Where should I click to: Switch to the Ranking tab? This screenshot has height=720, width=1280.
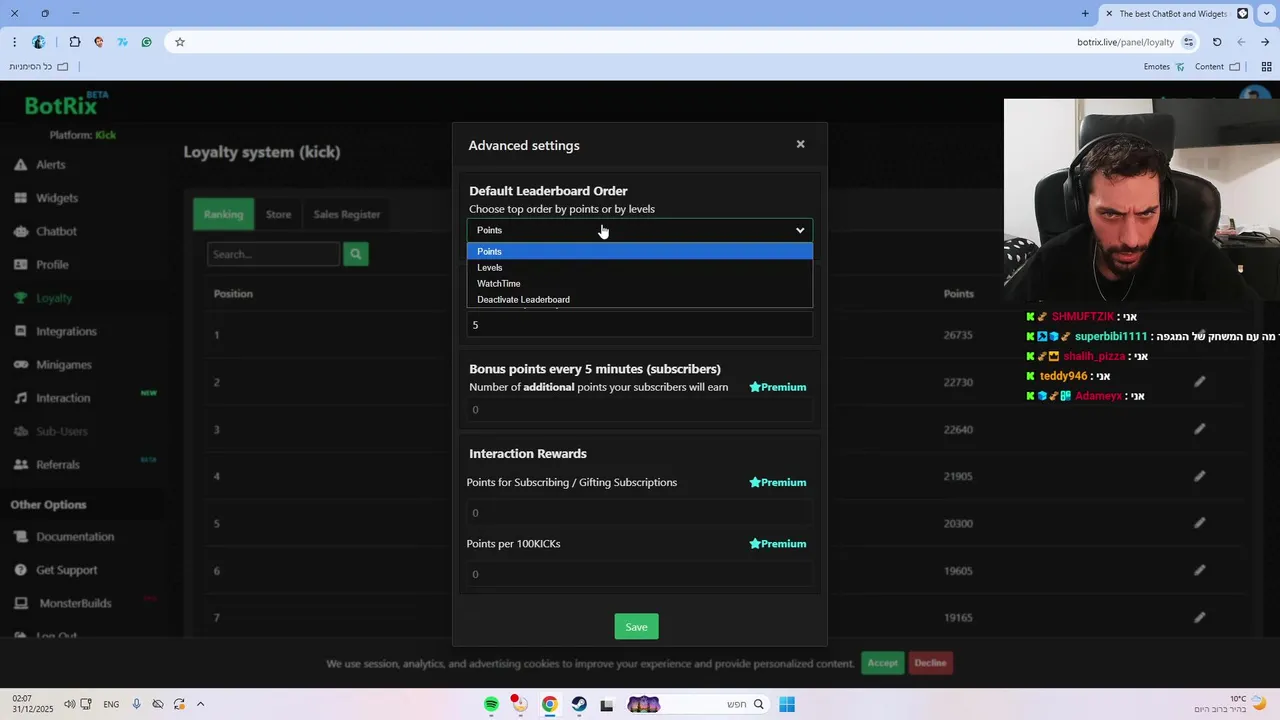pos(223,214)
